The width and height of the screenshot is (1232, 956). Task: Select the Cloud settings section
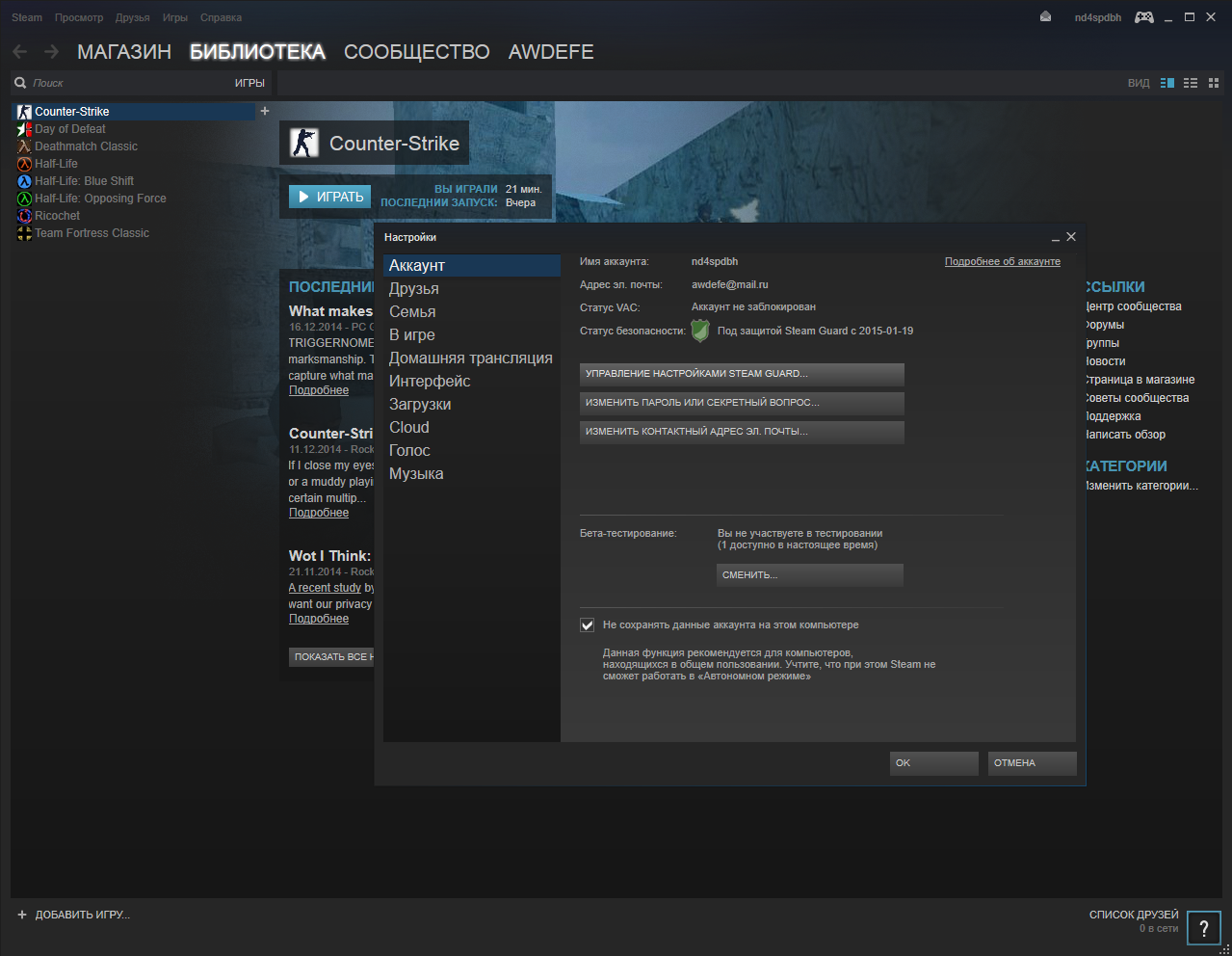472,427
